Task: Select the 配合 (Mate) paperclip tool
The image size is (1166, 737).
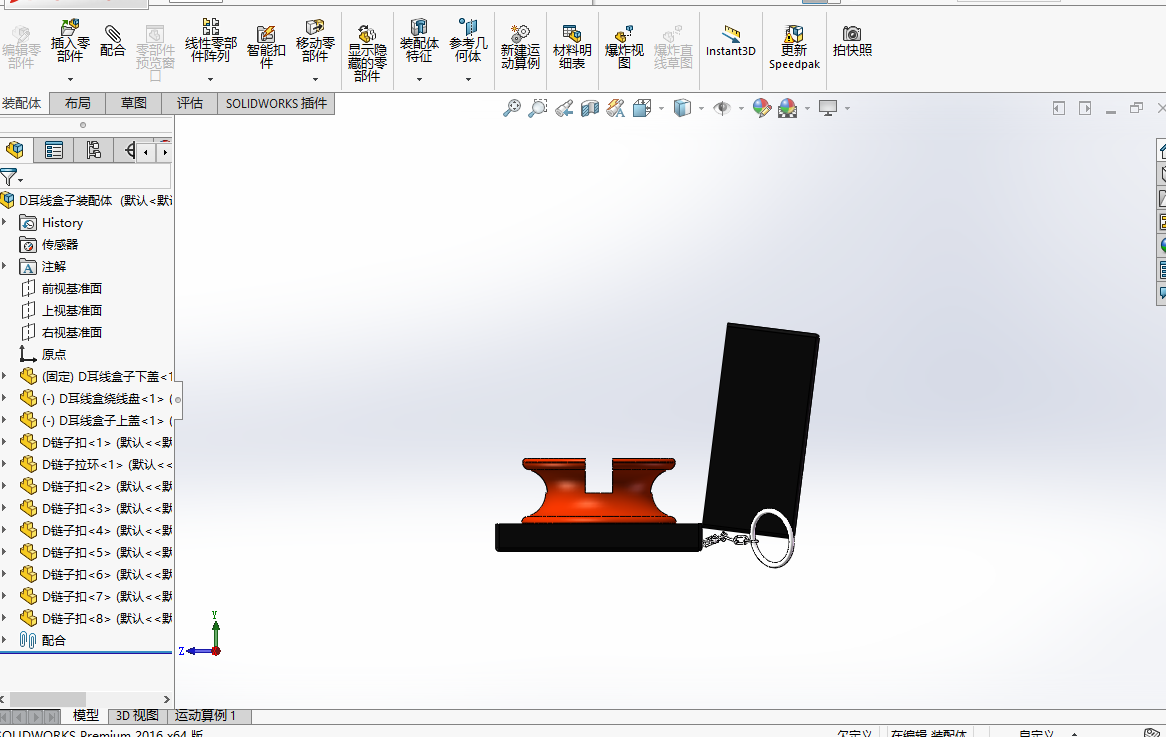Action: click(x=112, y=42)
